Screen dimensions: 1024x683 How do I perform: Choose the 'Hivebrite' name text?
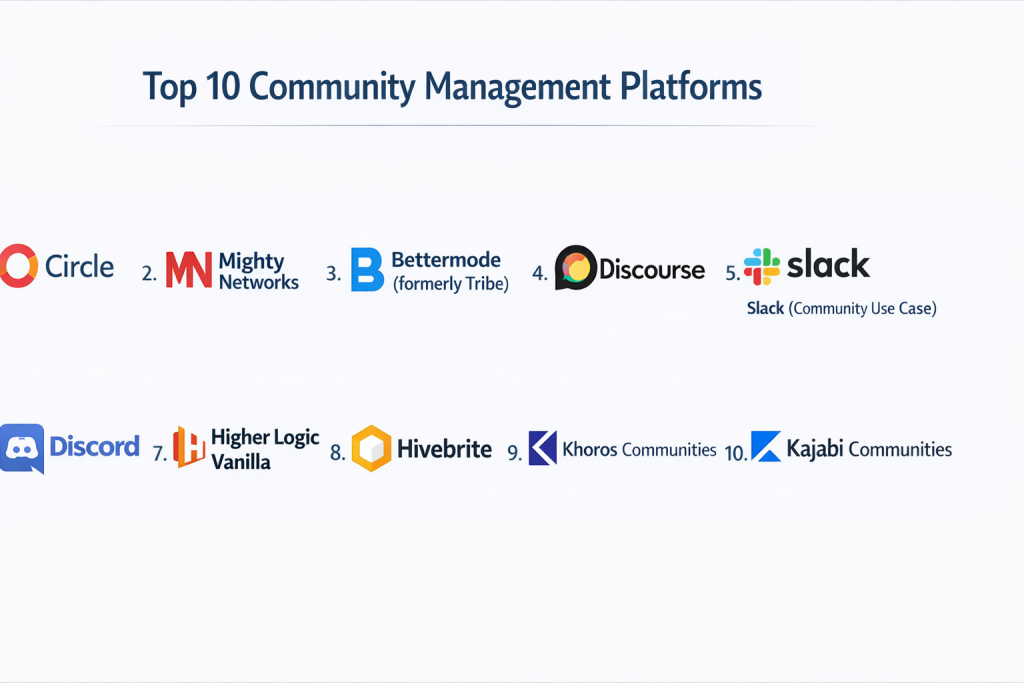pyautogui.click(x=444, y=449)
